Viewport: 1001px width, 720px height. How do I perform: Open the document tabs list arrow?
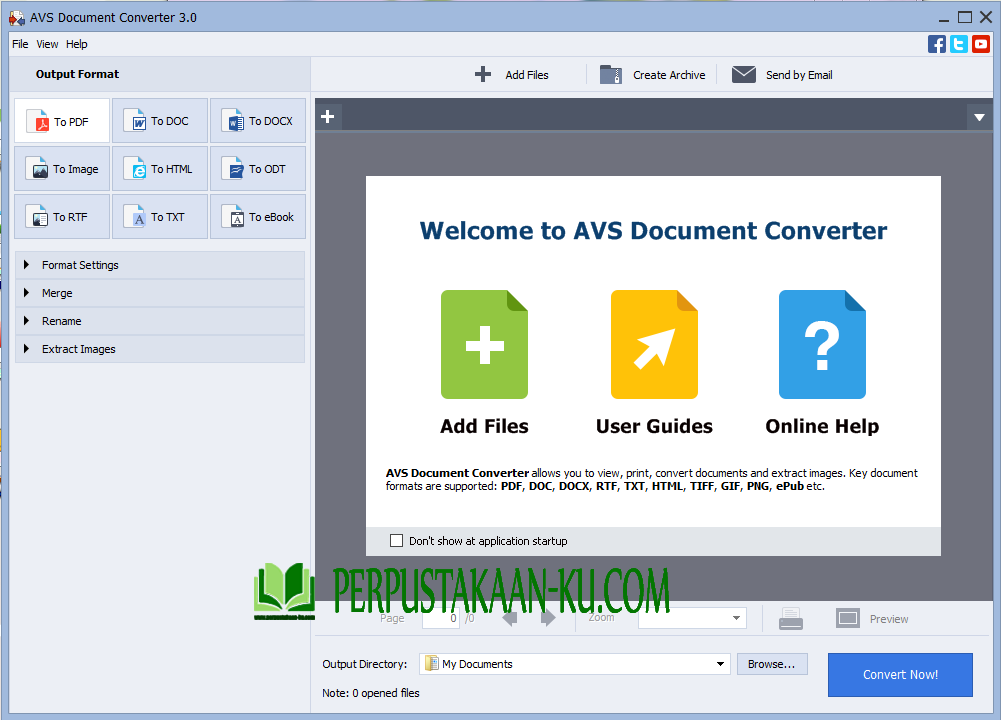click(979, 117)
